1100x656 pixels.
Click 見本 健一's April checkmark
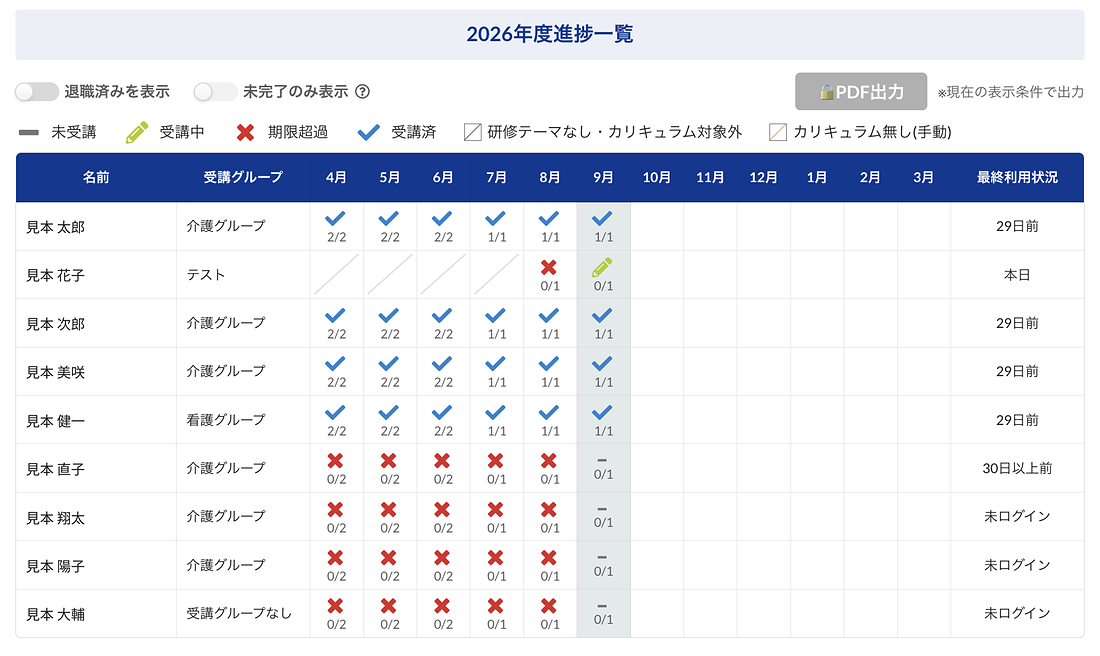click(x=335, y=412)
